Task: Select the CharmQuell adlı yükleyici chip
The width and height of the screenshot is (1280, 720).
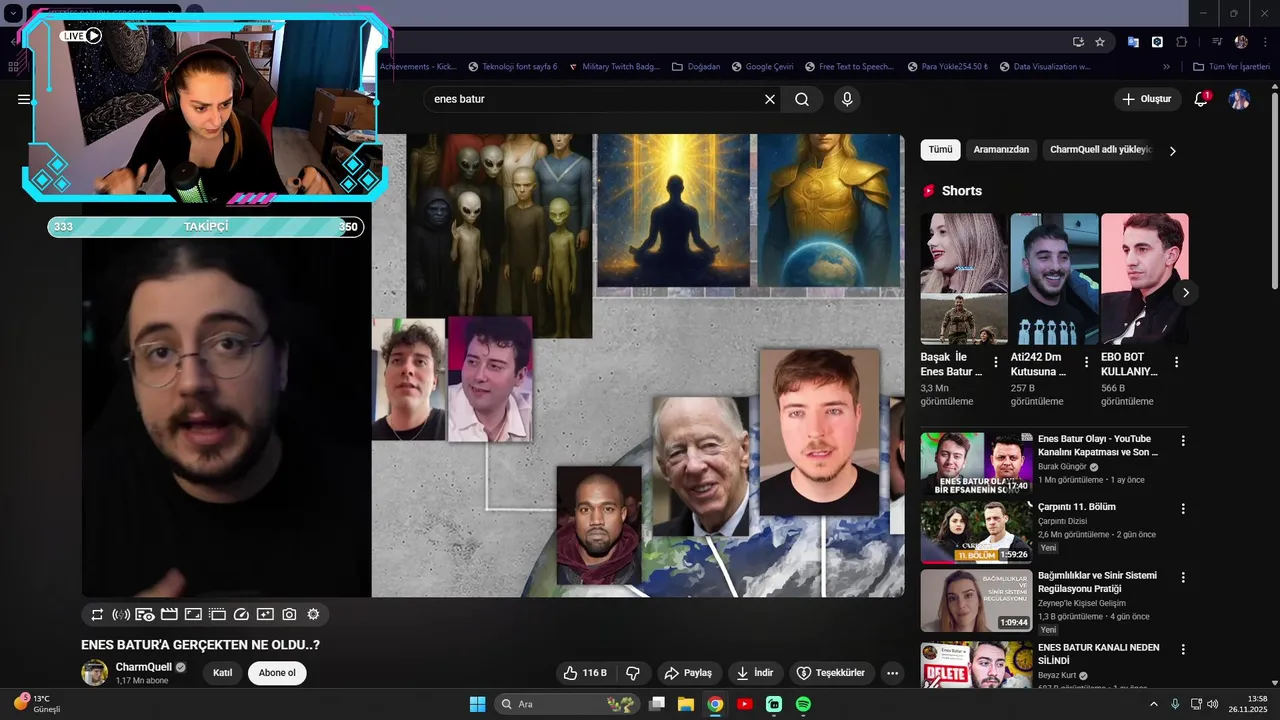Action: 1100,150
